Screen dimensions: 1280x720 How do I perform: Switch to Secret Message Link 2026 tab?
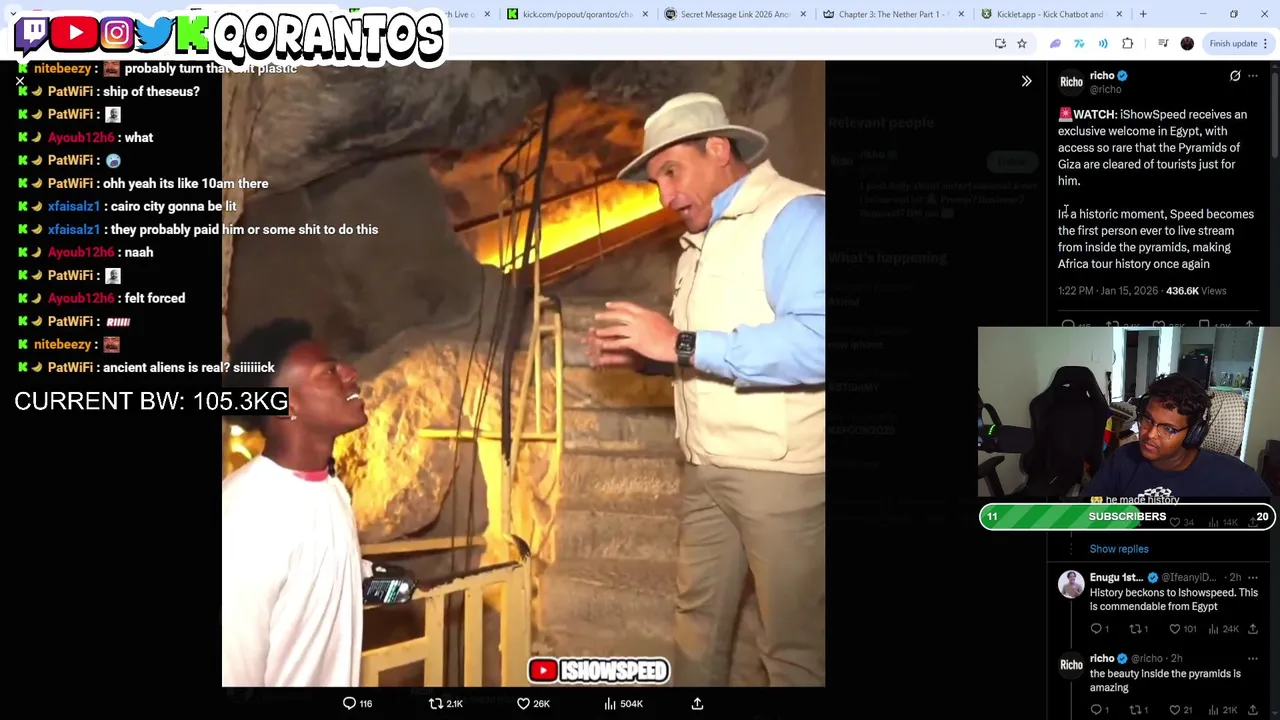coord(735,14)
